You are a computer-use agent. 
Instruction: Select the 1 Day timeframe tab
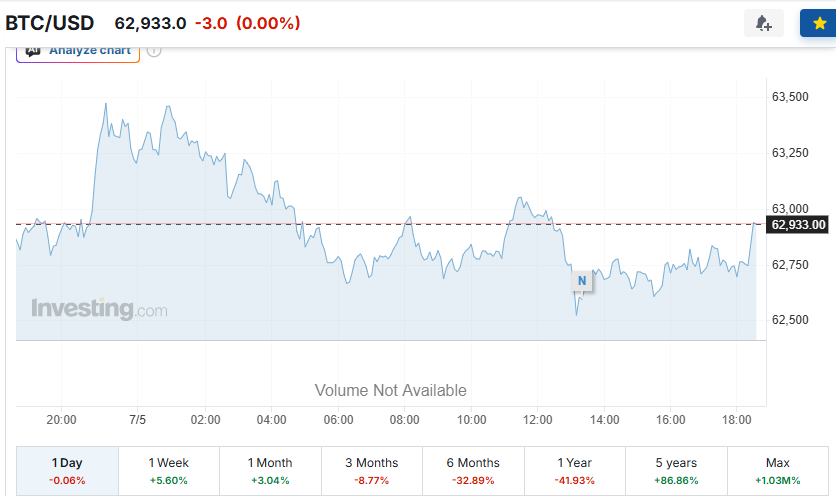tap(67, 471)
